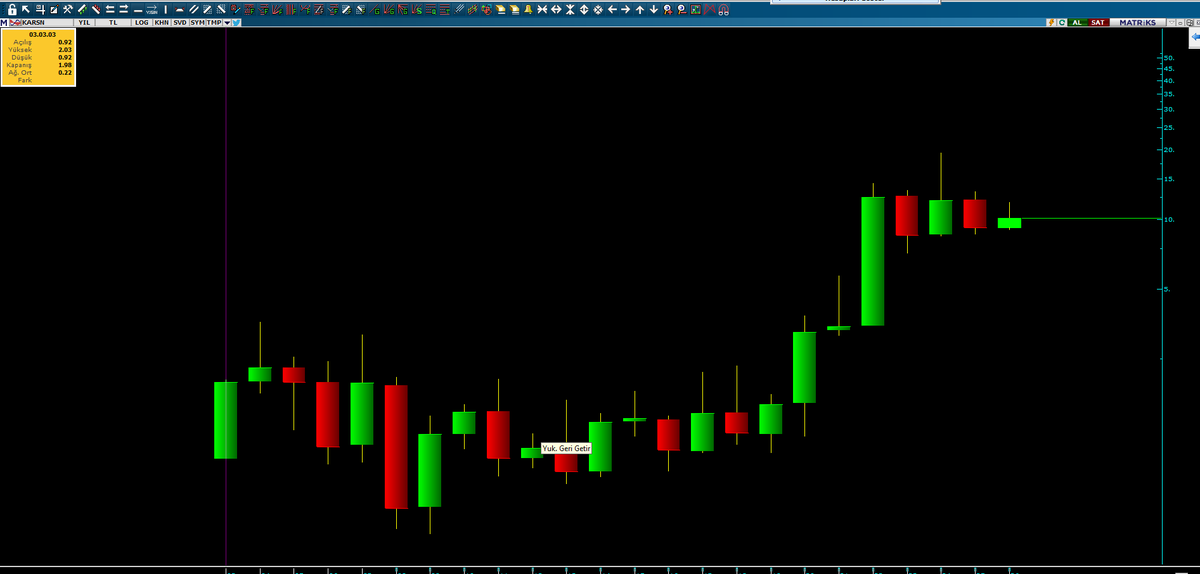Toggle the KHN button
The image size is (1200, 574).
[x=162, y=22]
